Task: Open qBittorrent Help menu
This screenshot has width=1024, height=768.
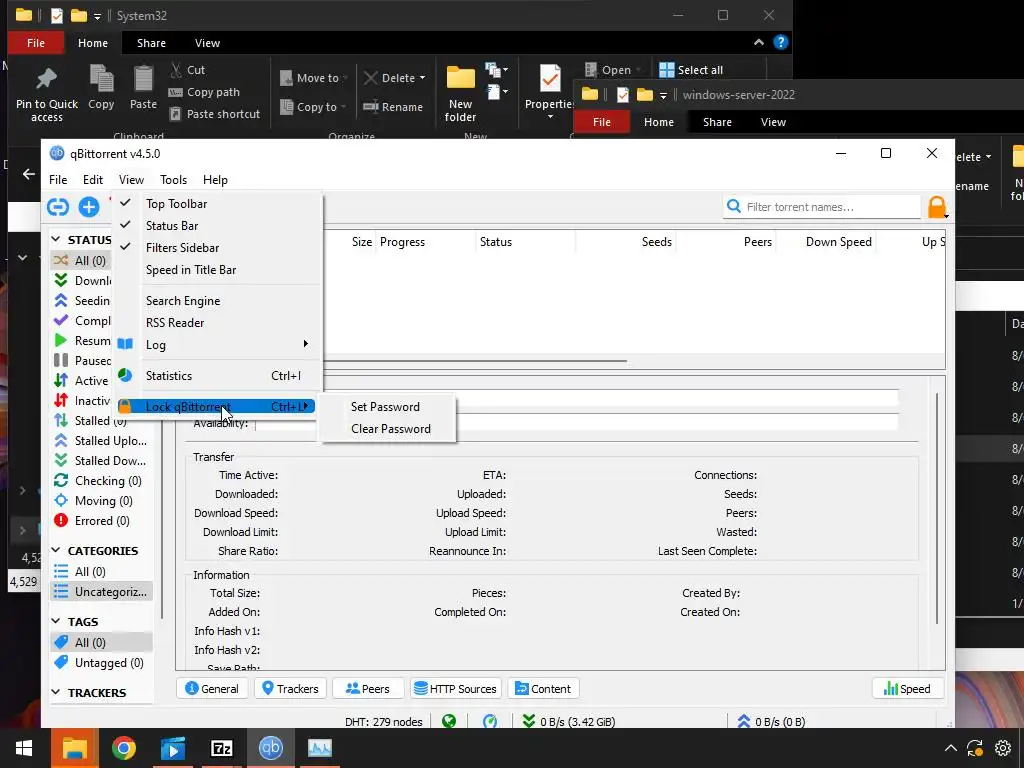Action: tap(215, 180)
